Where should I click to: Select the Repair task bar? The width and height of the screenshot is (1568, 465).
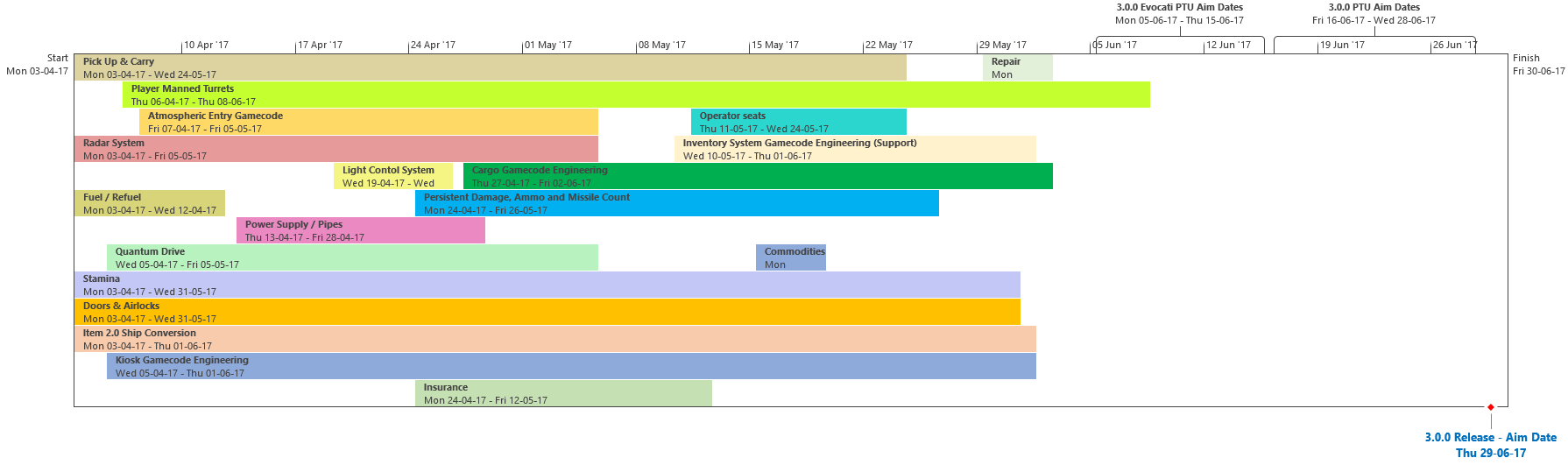(x=1017, y=67)
